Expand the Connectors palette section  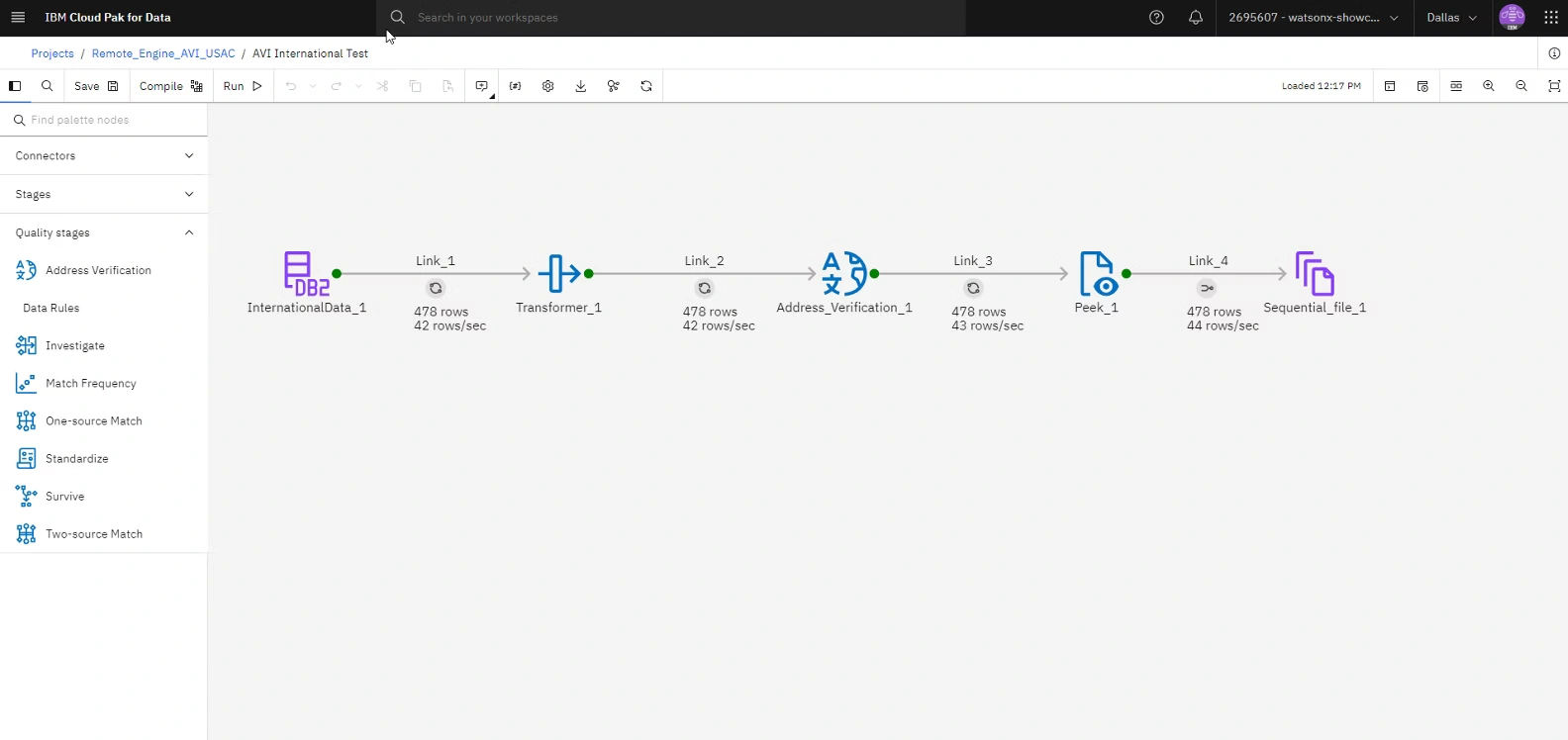pos(104,156)
